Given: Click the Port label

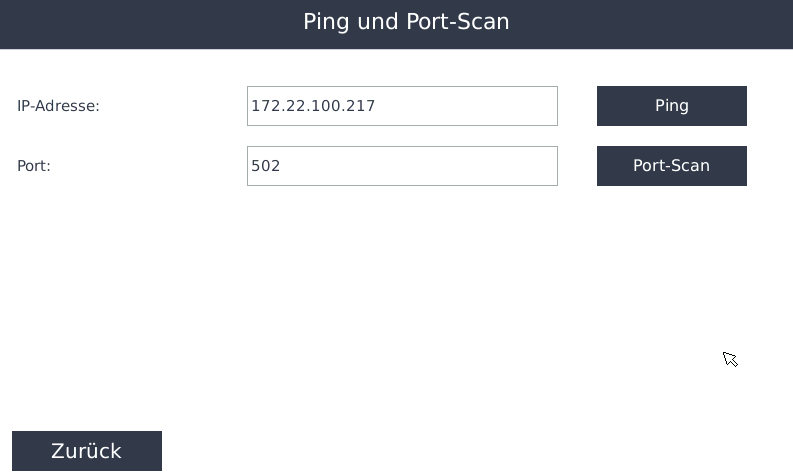Looking at the screenshot, I should click(34, 166).
